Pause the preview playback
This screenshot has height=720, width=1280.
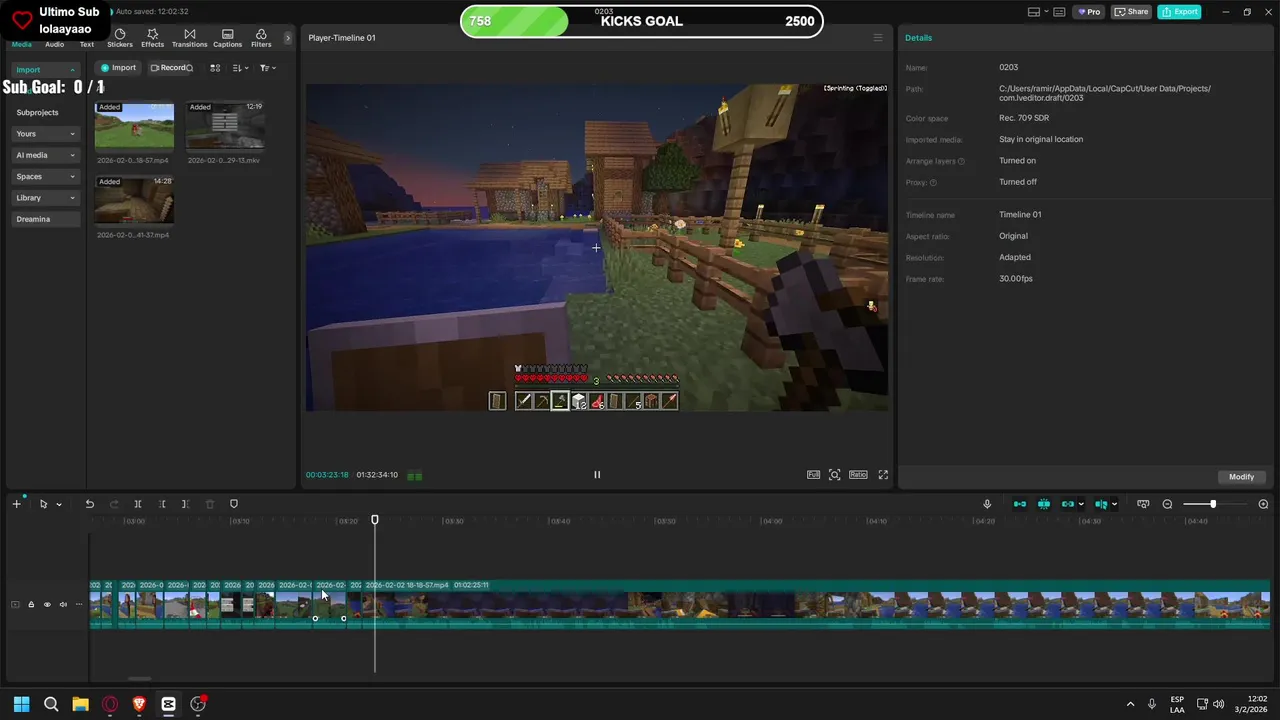tap(597, 475)
